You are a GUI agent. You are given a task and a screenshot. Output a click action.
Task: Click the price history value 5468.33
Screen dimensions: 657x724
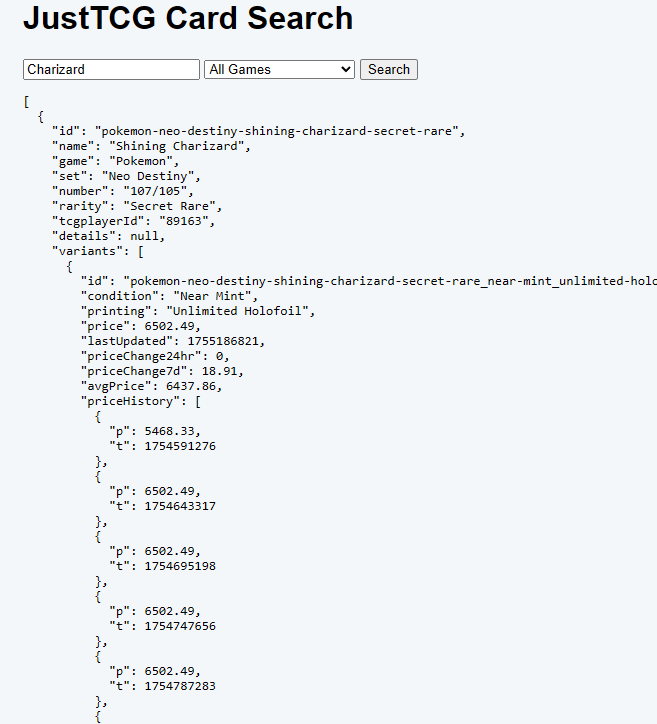tap(169, 431)
